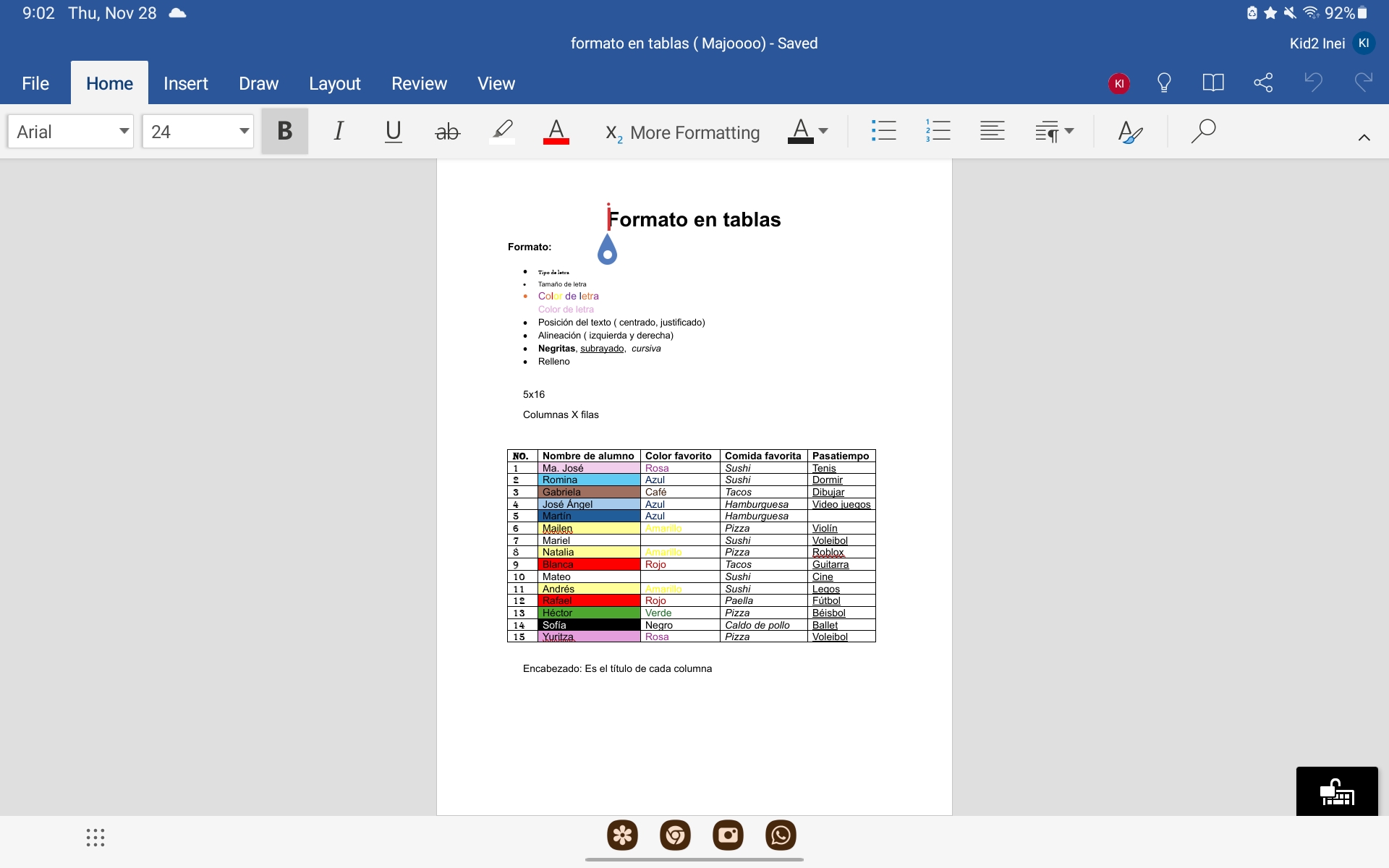Toggle underline formatting
The width and height of the screenshot is (1389, 868).
(x=393, y=131)
